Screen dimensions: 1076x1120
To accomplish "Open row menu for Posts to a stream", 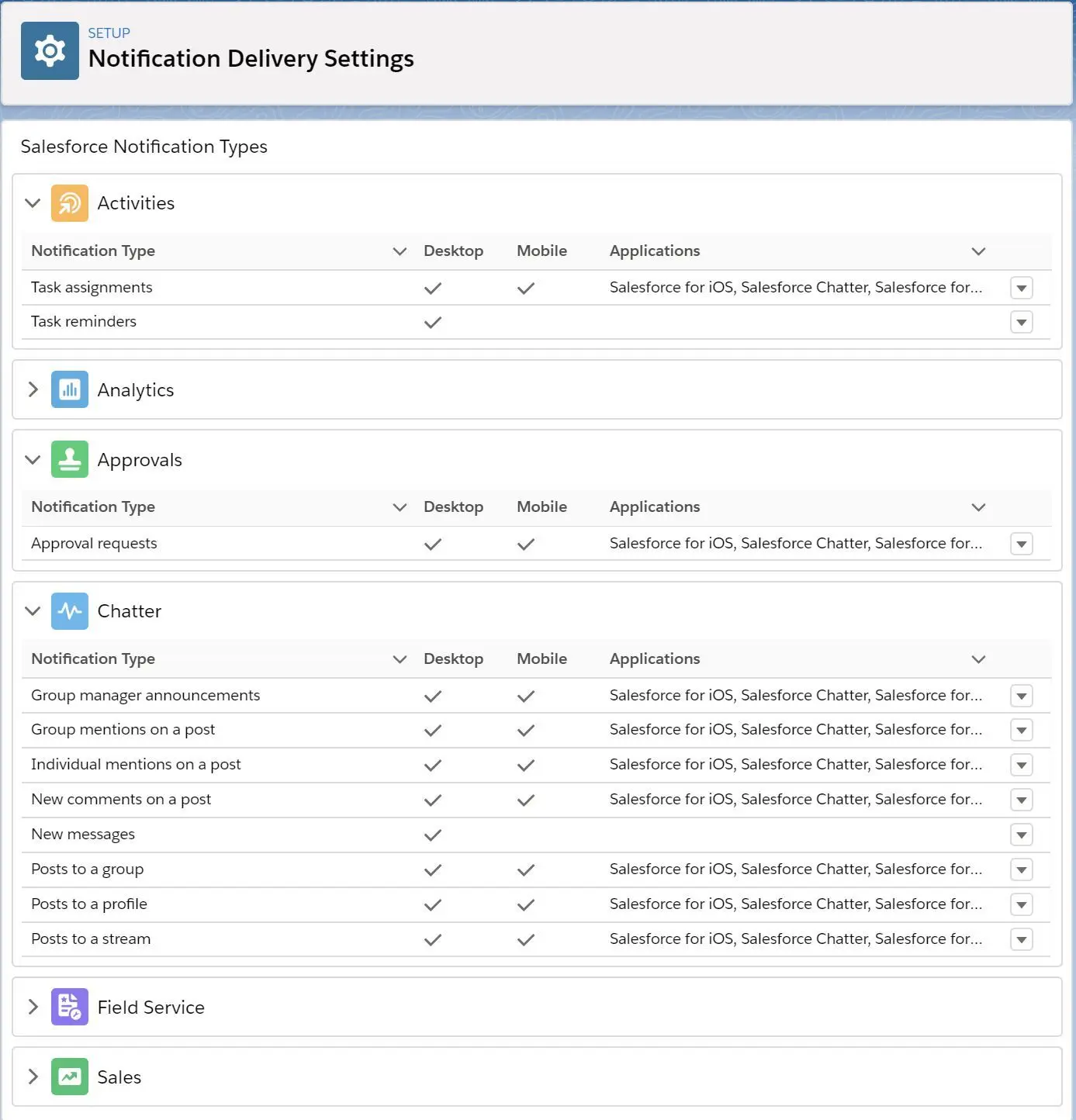I will click(x=1022, y=939).
